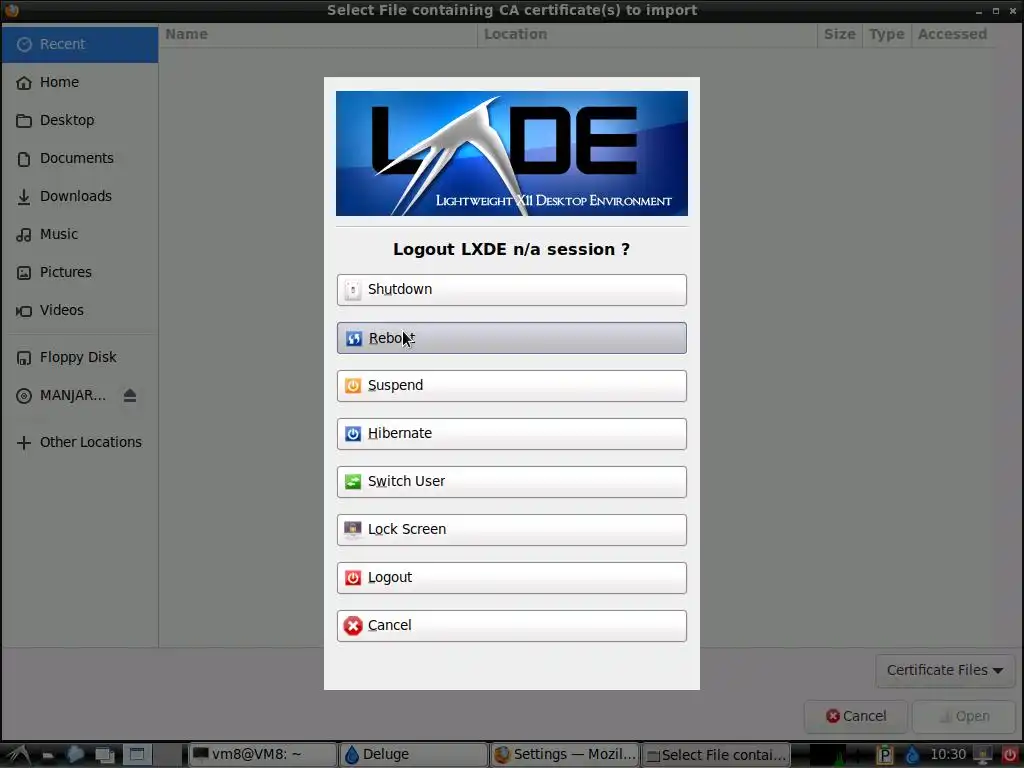Sort file list by Location column

tap(647, 34)
